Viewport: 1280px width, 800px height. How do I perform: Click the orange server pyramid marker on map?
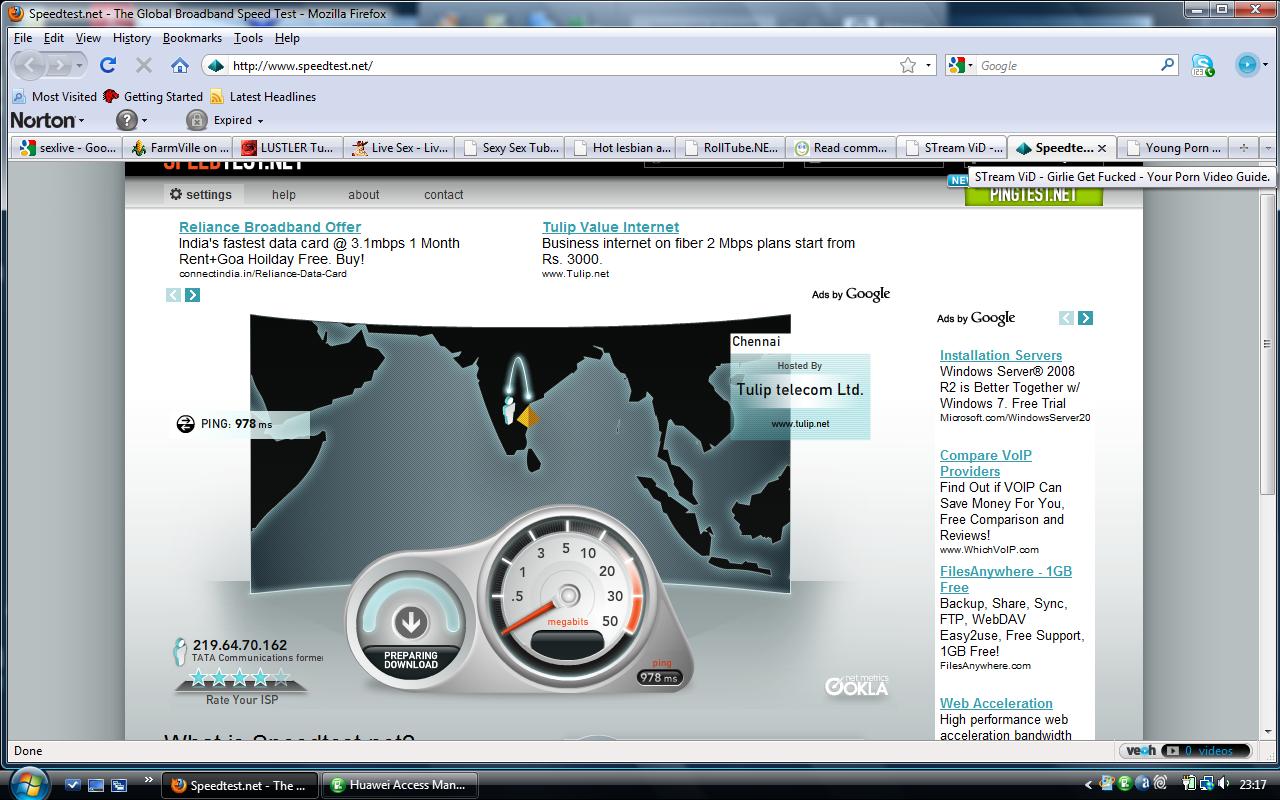point(528,416)
